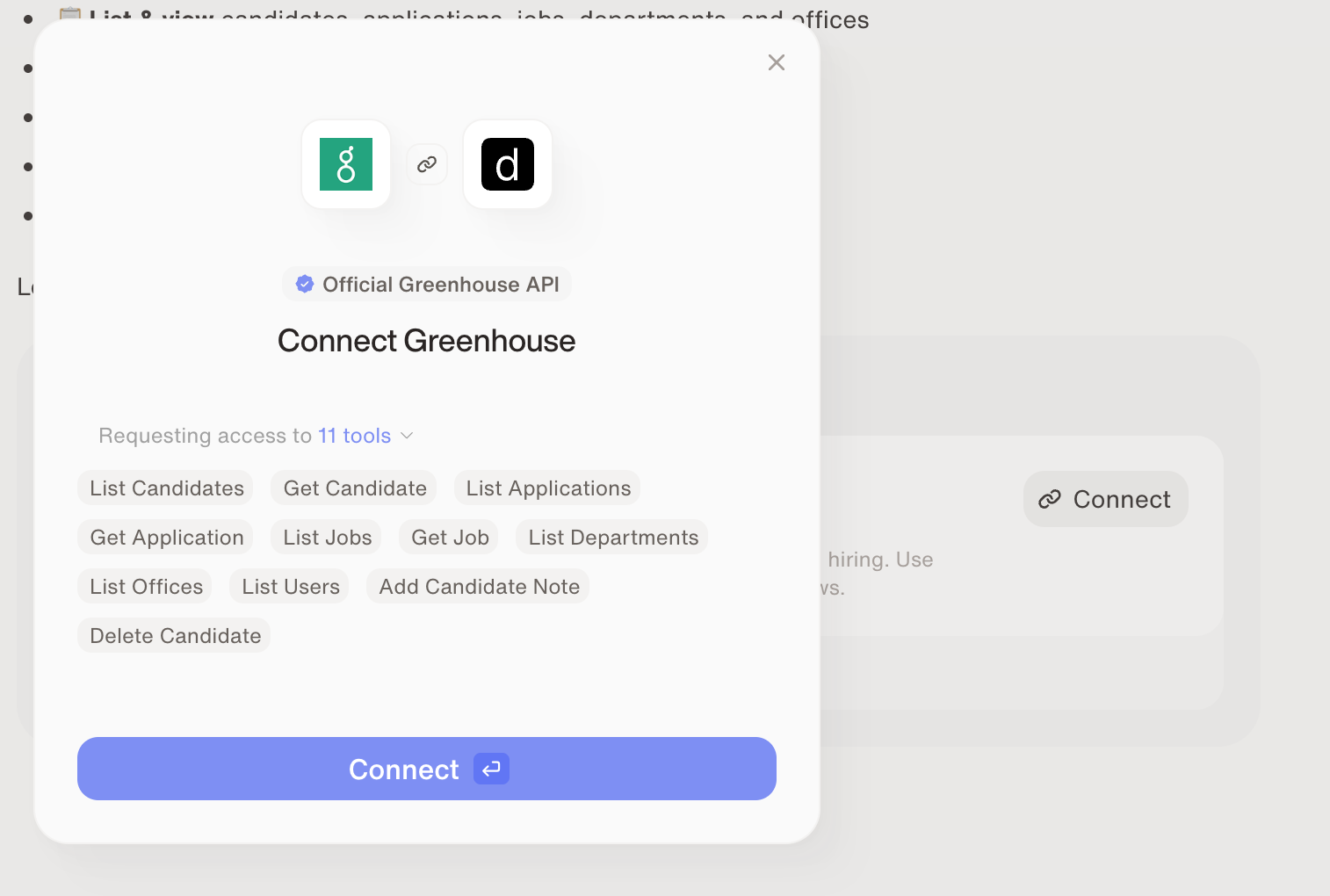Viewport: 1330px width, 896px height.
Task: Click Connect in the background panel
Action: tap(1105, 499)
